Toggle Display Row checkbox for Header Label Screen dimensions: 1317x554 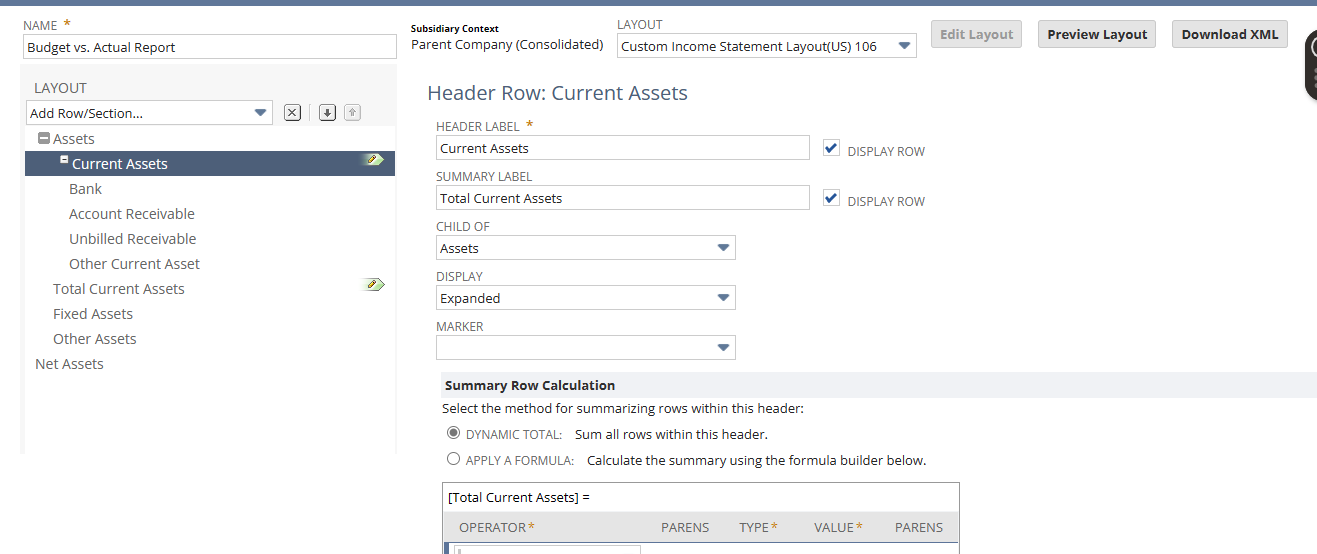tap(831, 148)
